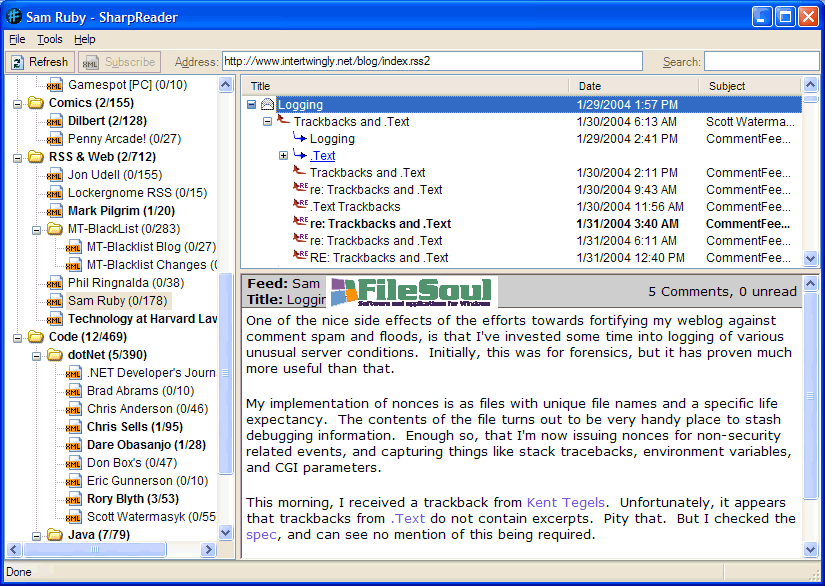Click the XML icon next to Brad Abrams
The width and height of the screenshot is (825, 586).
click(73, 391)
